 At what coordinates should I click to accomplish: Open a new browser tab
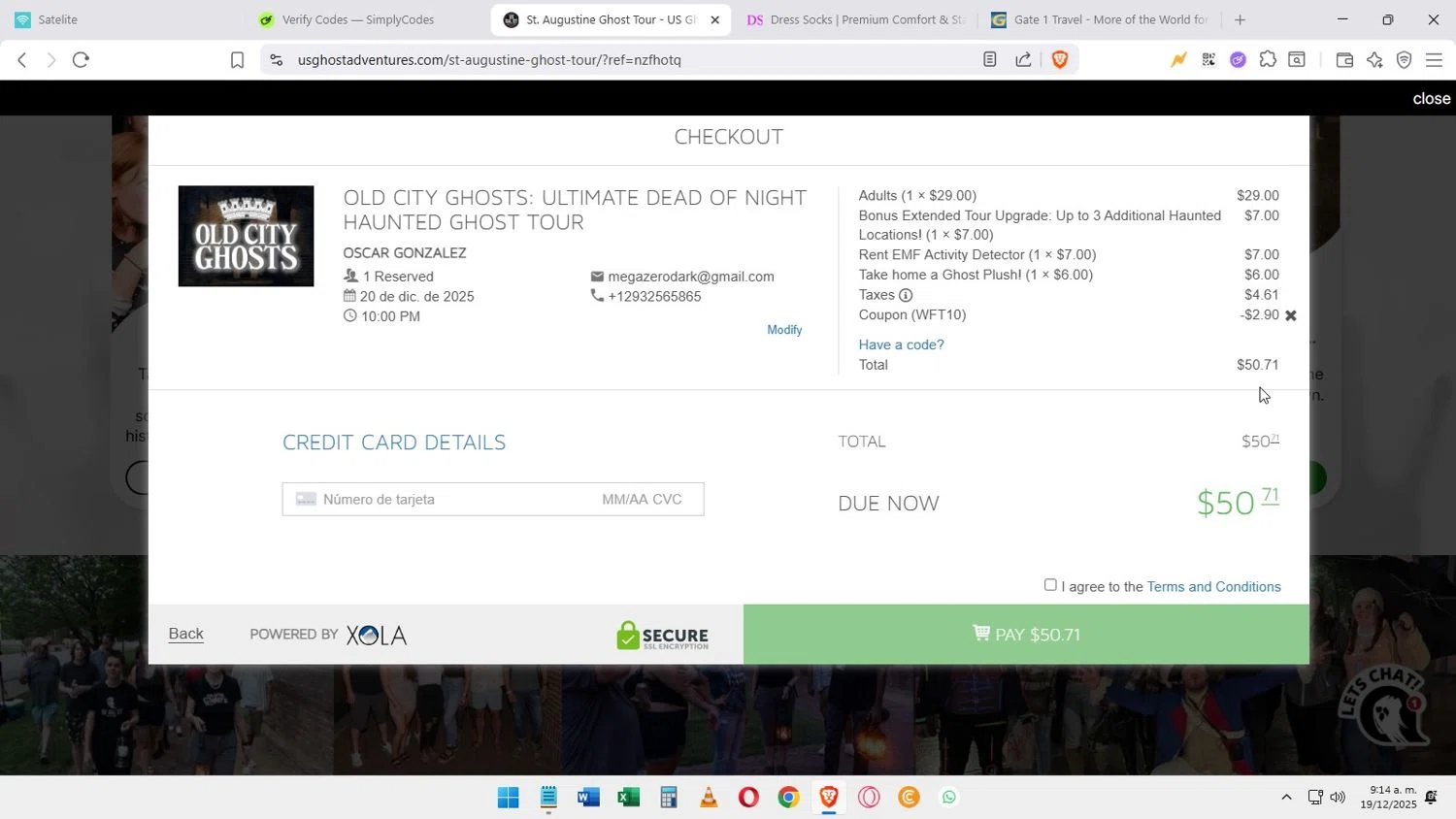[x=1240, y=19]
